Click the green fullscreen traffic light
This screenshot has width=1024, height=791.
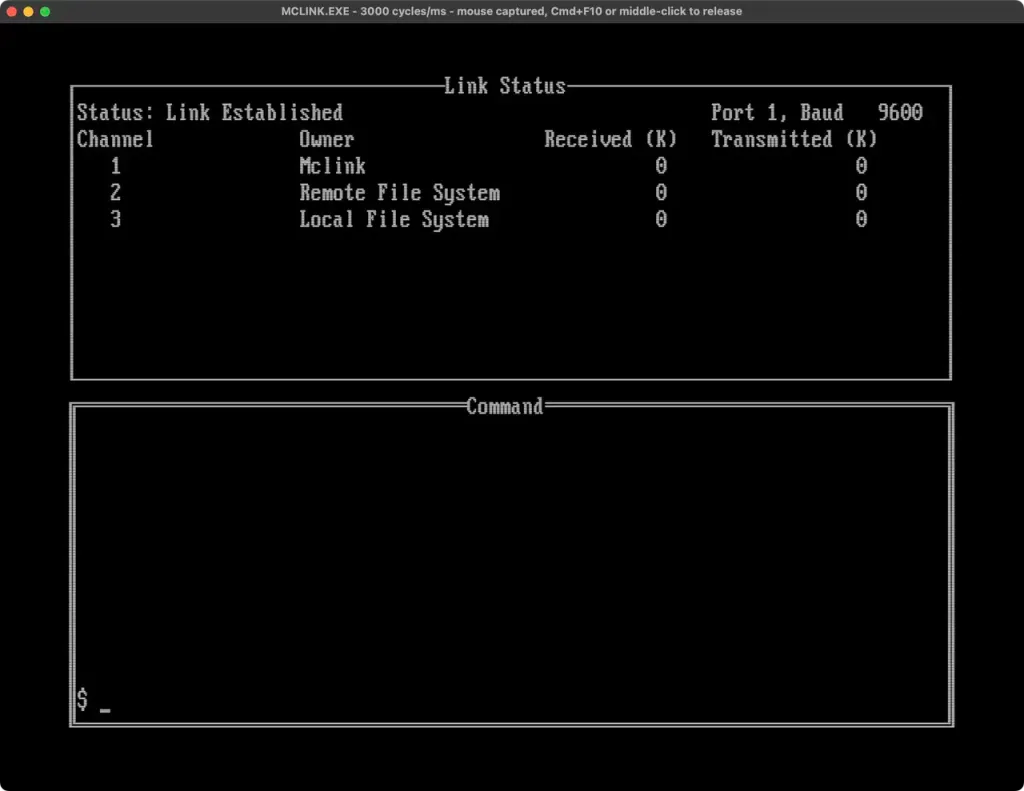(x=44, y=11)
